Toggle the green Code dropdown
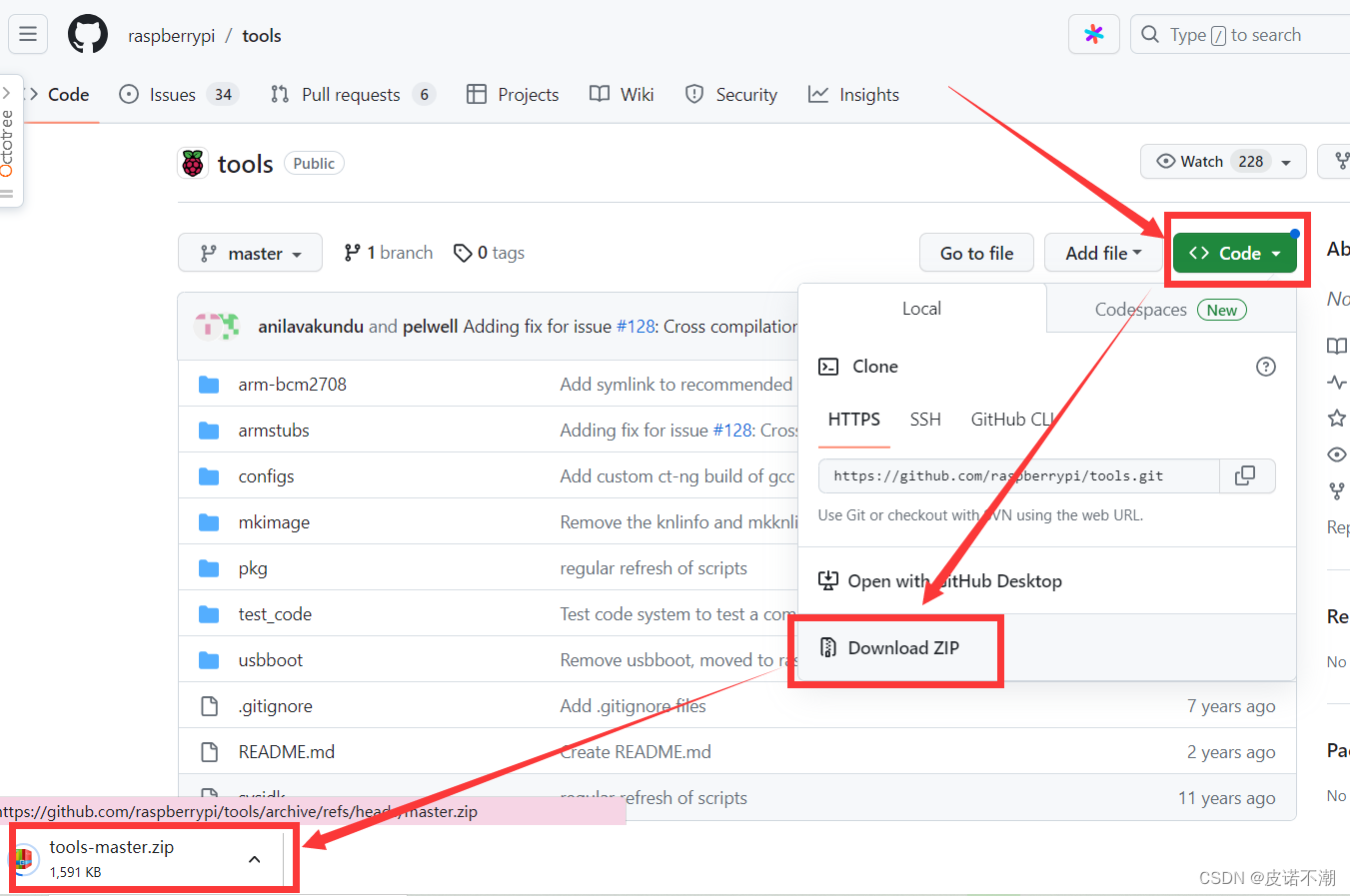This screenshot has height=896, width=1350. 1235,253
